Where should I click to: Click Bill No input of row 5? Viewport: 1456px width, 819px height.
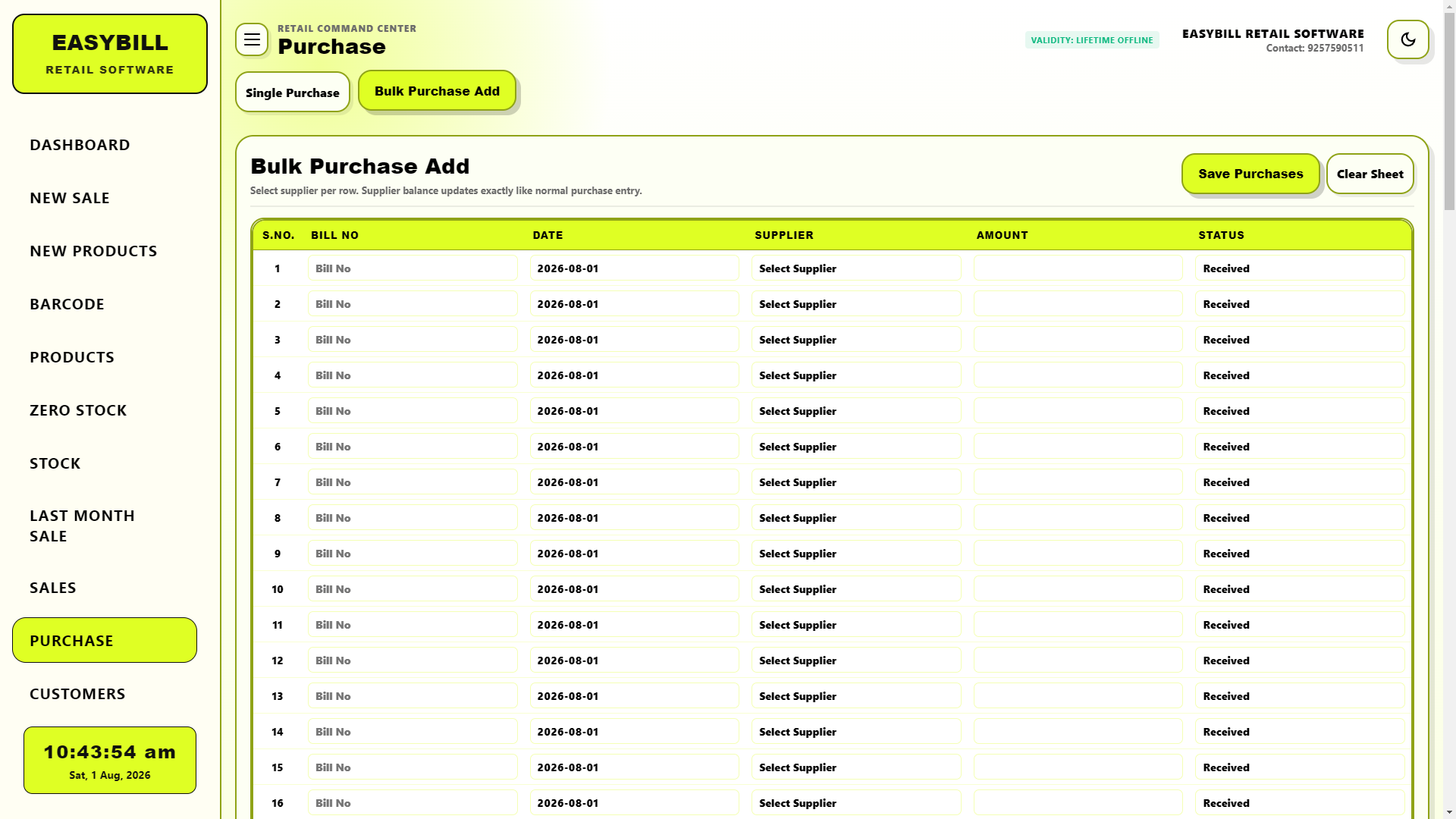click(413, 411)
